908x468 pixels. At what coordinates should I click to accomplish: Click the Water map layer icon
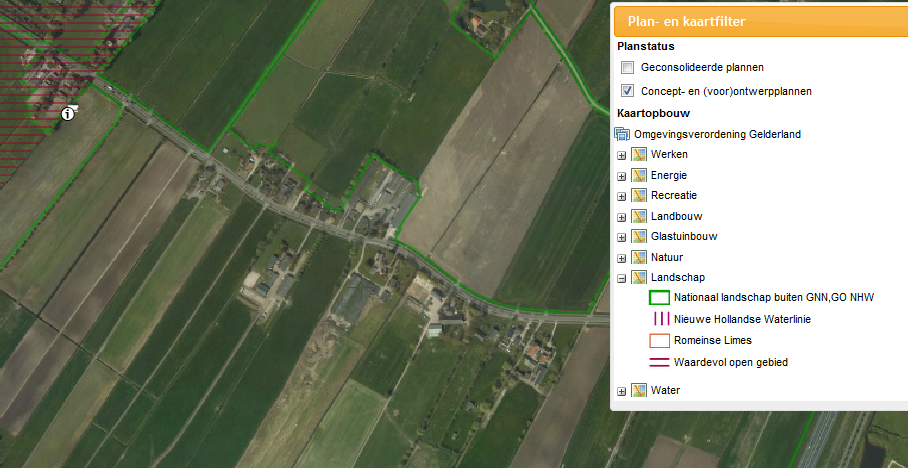pyautogui.click(x=639, y=390)
